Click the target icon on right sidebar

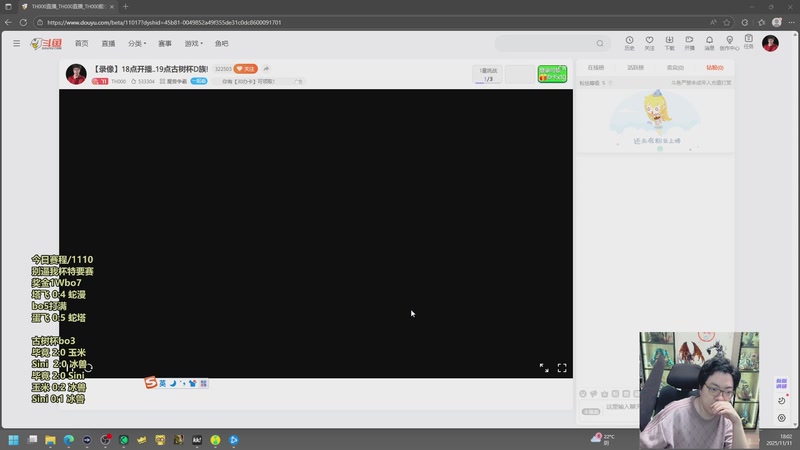(781, 418)
